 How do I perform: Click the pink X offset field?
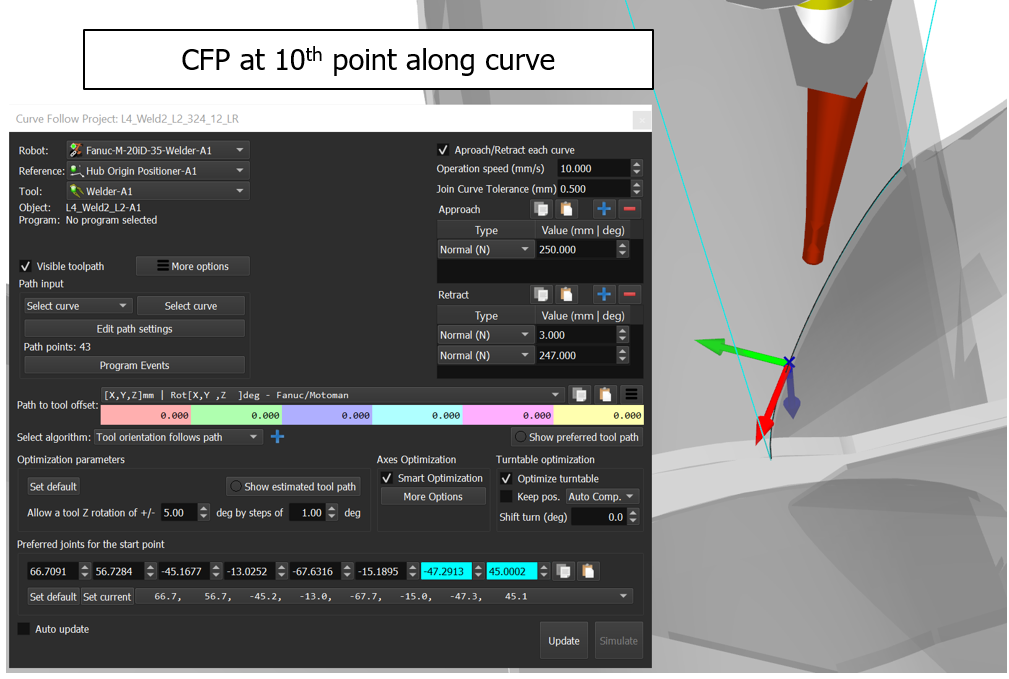146,415
